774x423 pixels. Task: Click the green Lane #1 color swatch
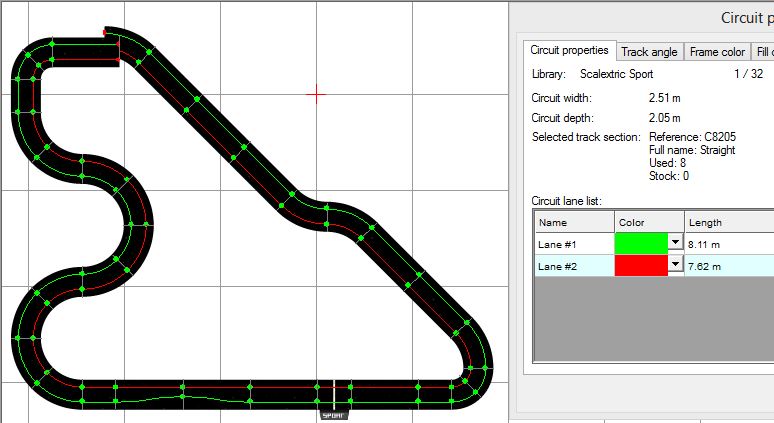pyautogui.click(x=640, y=243)
